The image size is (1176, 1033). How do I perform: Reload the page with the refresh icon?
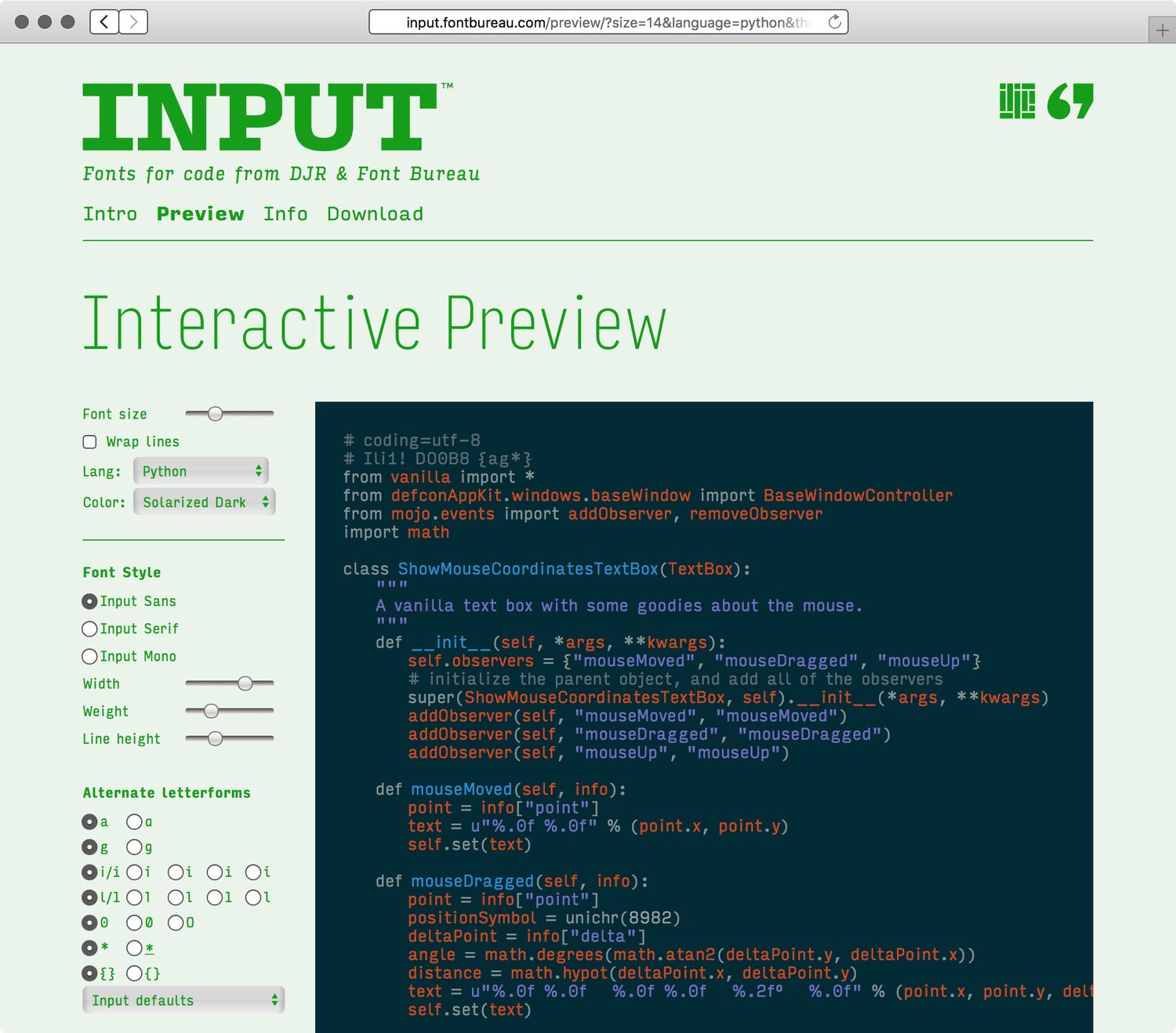click(x=835, y=22)
